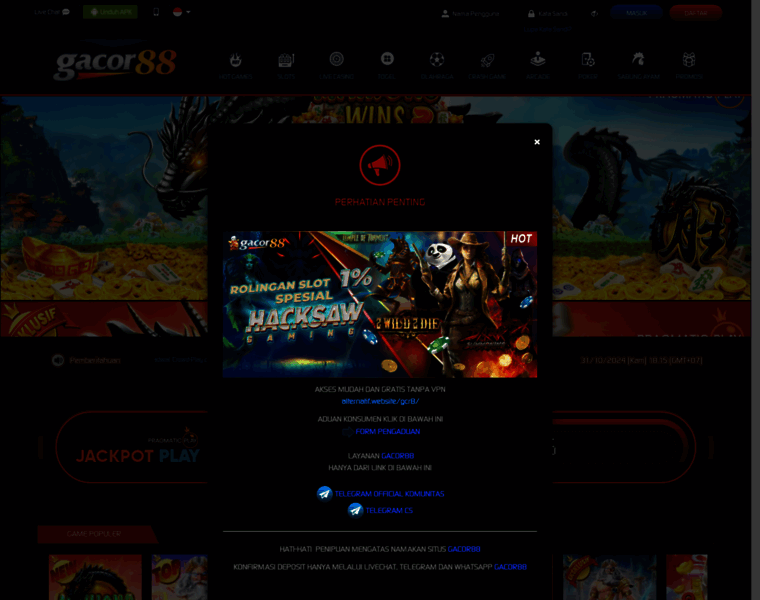
Task: Click the Jackpot Play banner
Action: 133,447
